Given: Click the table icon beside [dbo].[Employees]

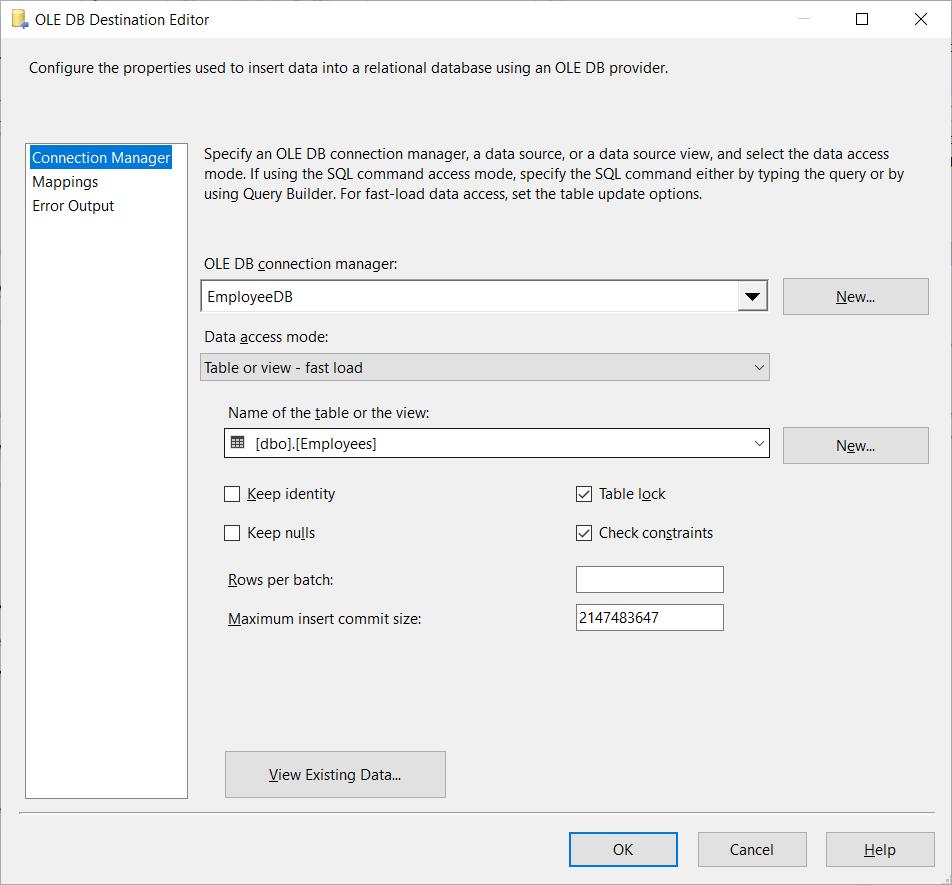Looking at the screenshot, I should (x=237, y=443).
